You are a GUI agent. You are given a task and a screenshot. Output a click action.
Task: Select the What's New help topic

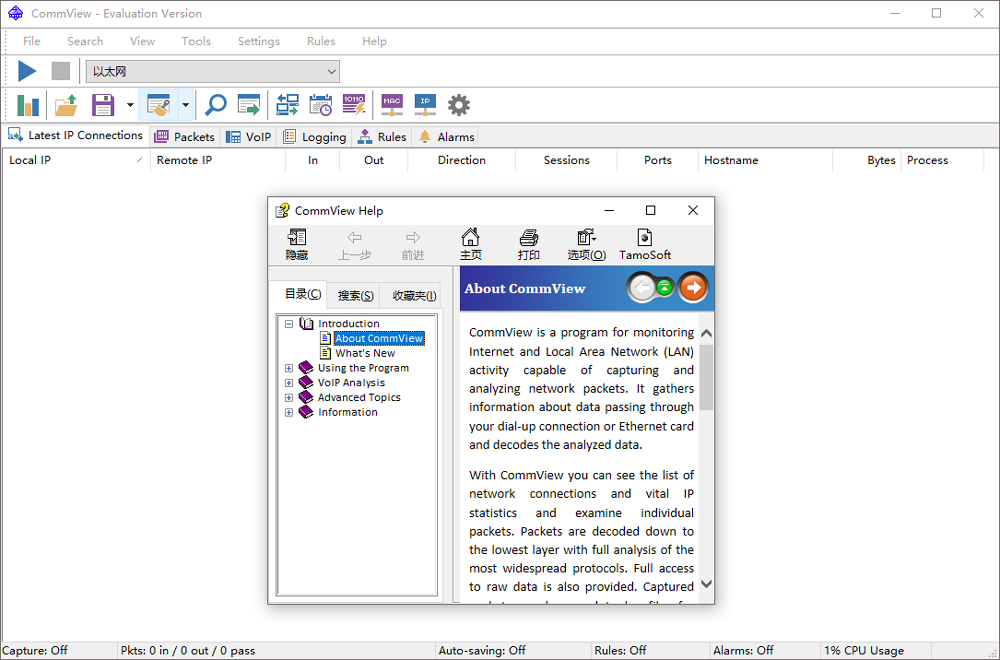pos(365,353)
